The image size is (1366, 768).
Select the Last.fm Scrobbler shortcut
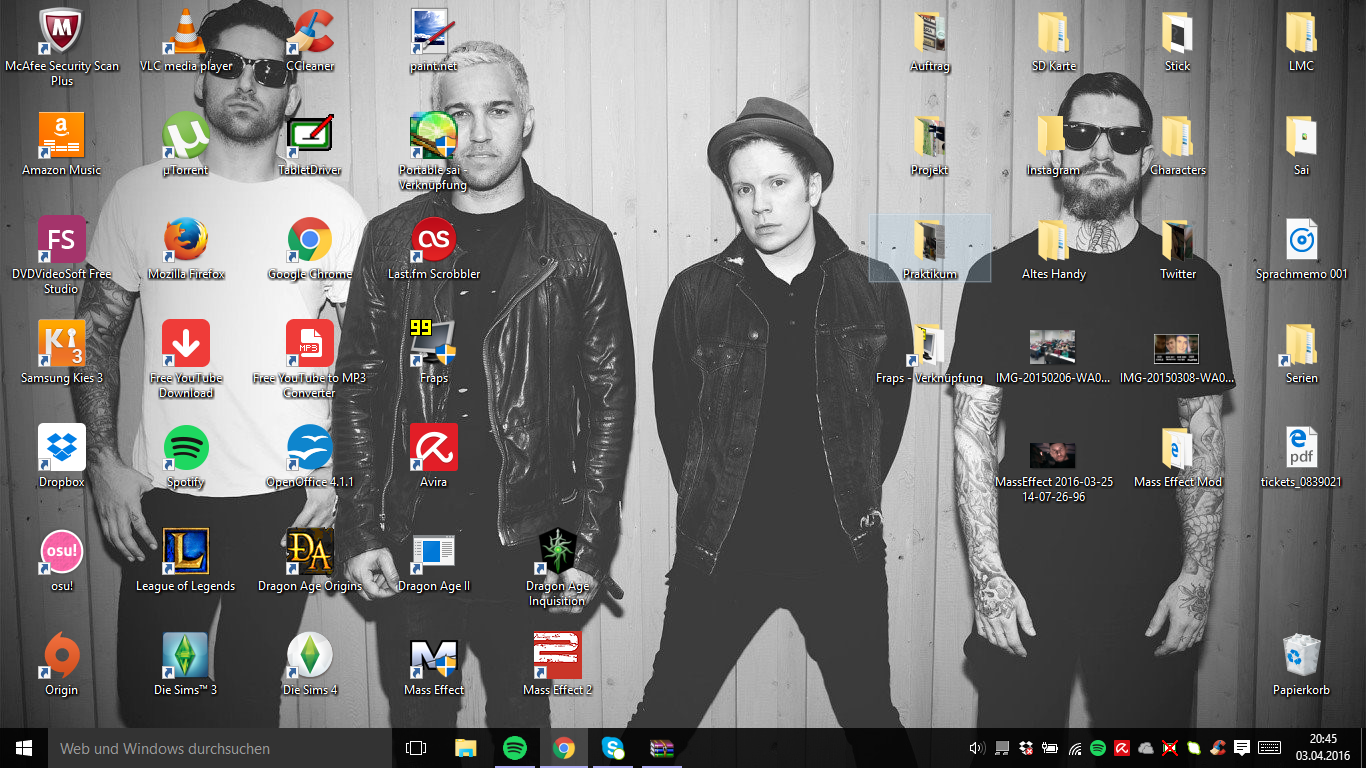[434, 242]
